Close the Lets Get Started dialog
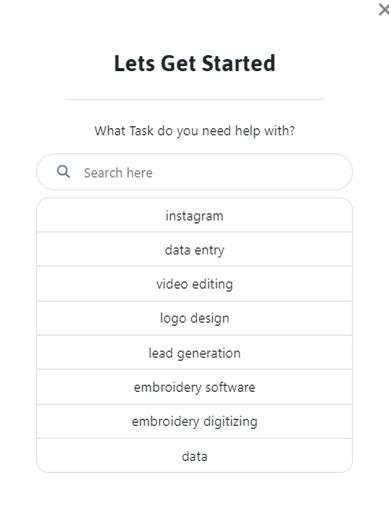This screenshot has width=389, height=519. click(x=384, y=10)
